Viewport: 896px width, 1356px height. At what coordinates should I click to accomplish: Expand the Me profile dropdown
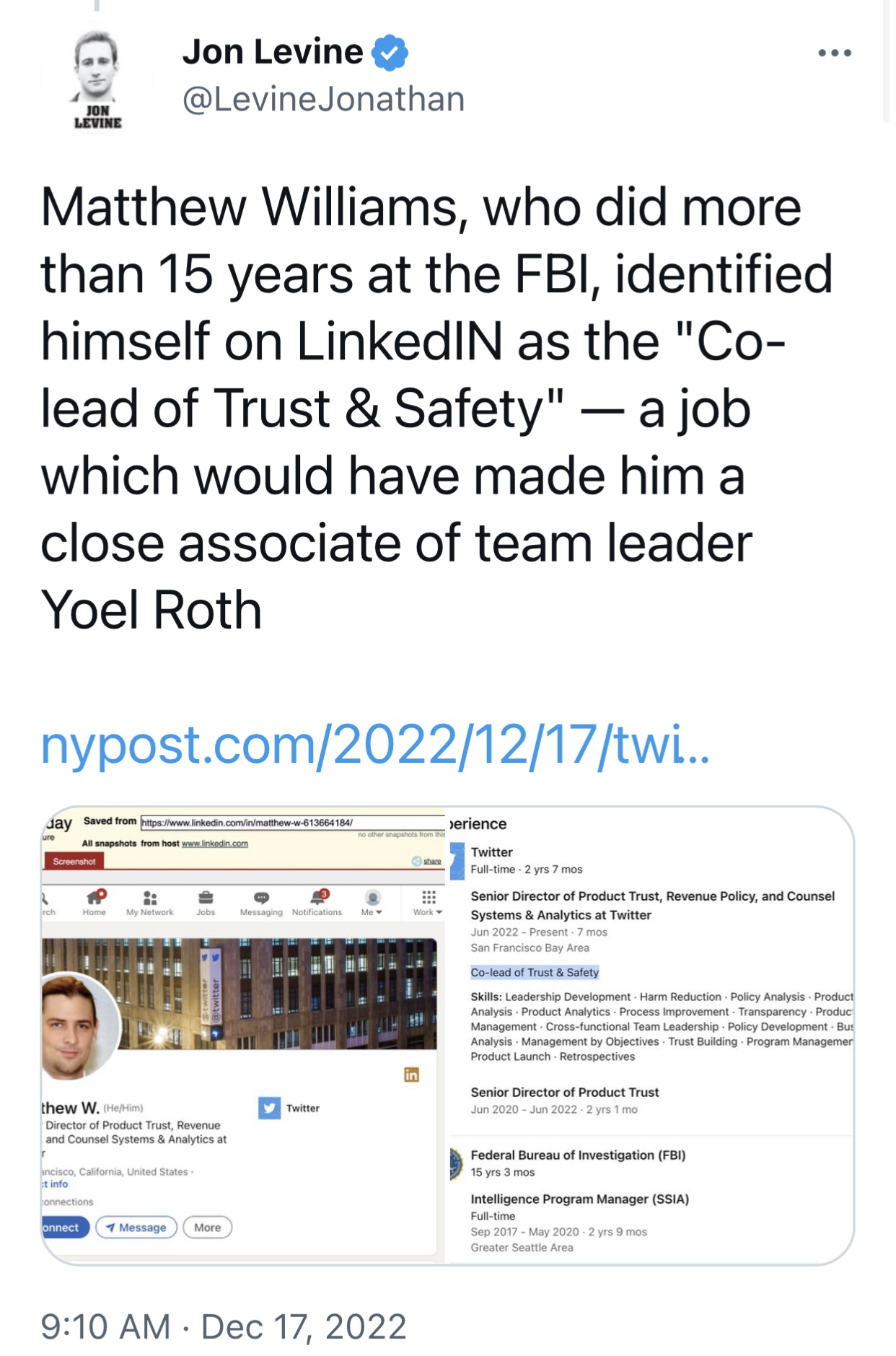point(372,902)
